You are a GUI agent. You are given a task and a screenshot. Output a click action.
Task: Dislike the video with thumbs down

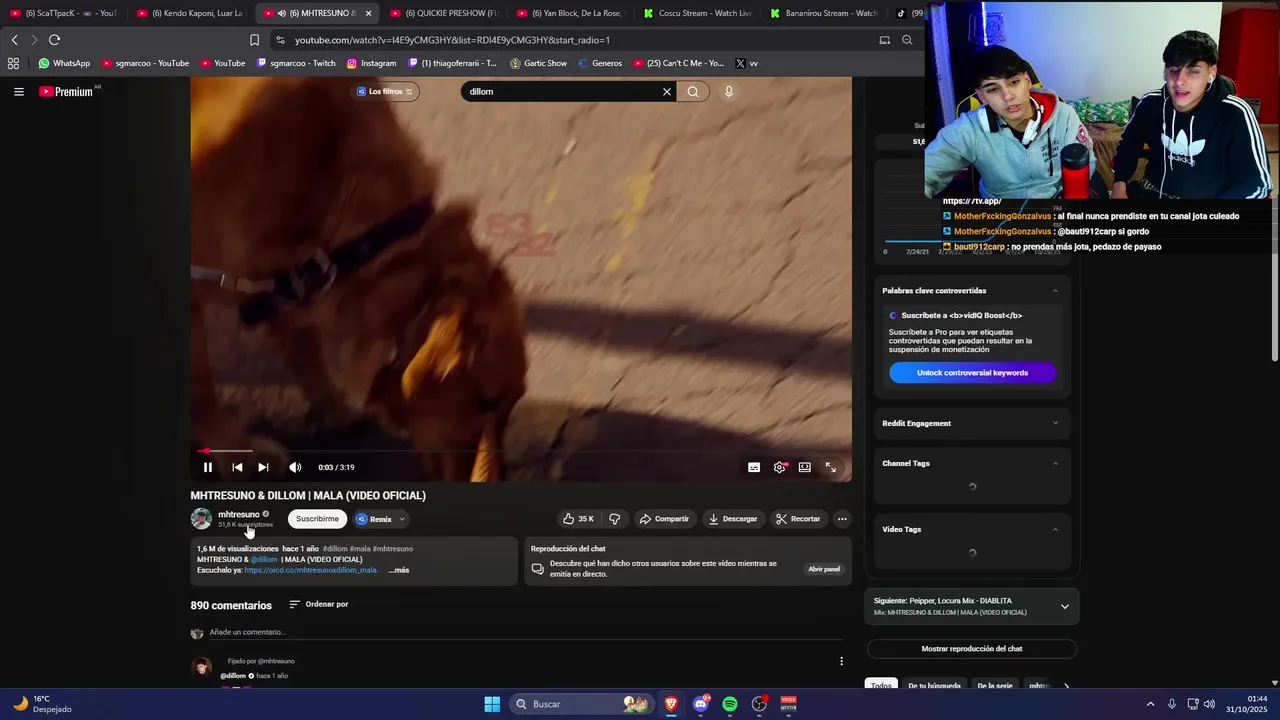pyautogui.click(x=614, y=519)
